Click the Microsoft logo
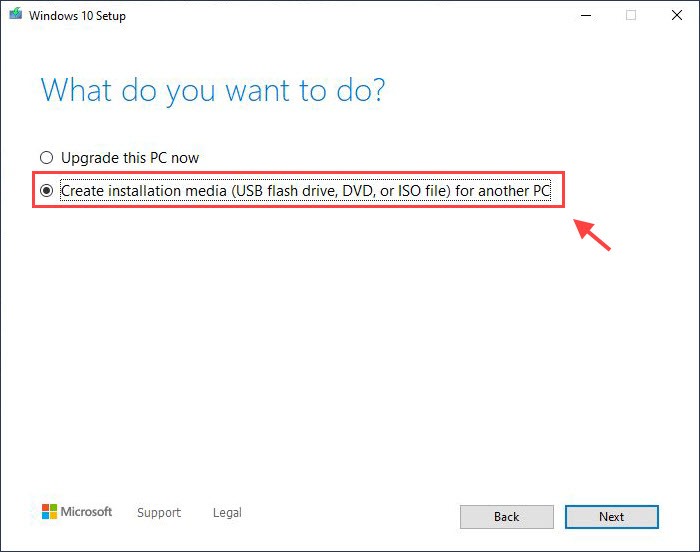Screen dimensions: 700x552 coord(77,512)
